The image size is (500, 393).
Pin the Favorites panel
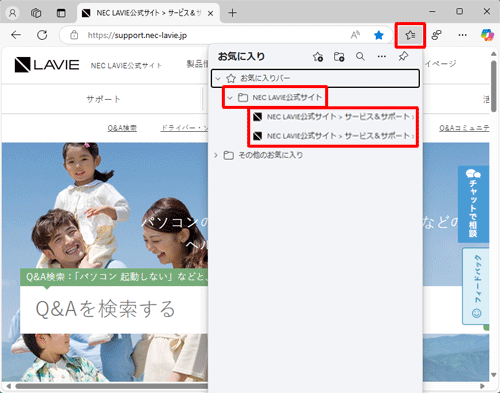(x=403, y=56)
